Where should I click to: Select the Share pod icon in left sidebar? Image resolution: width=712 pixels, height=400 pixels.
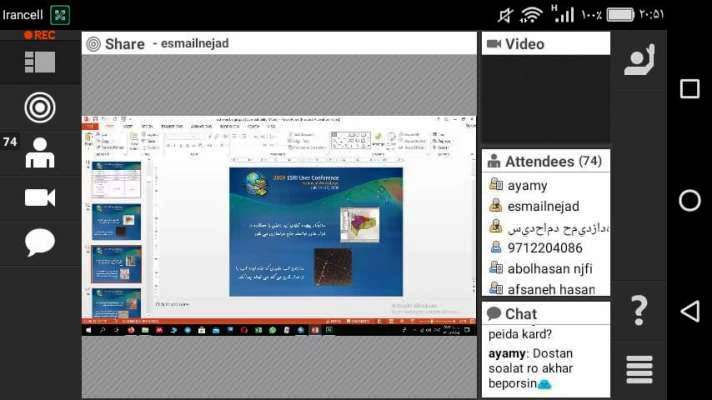(40, 107)
